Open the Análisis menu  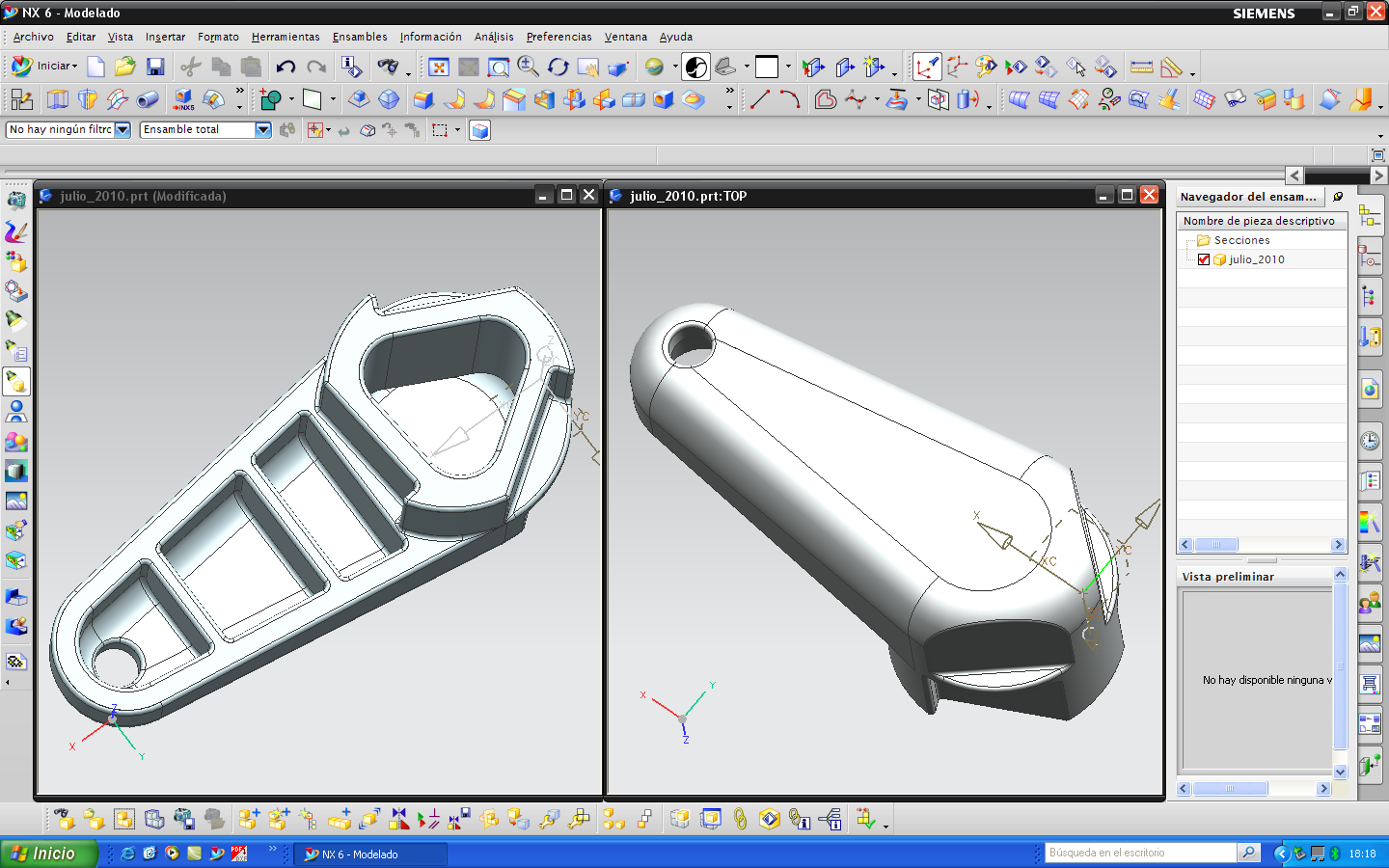(x=494, y=37)
